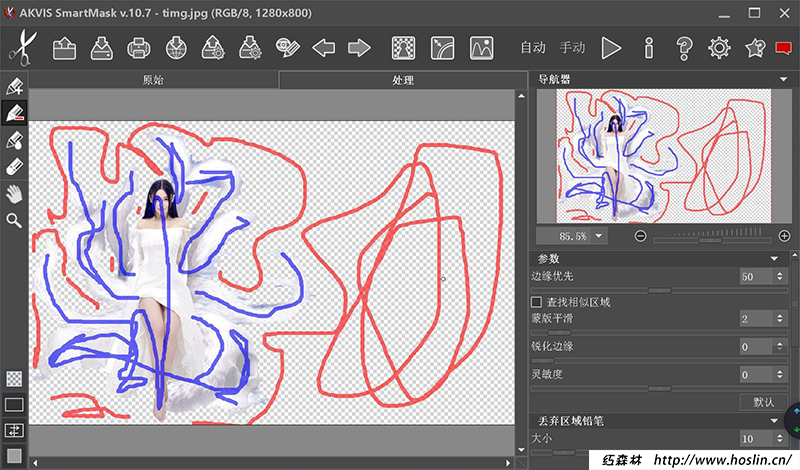Click the 蒙版平滑 slider
This screenshot has width=800, height=470.
click(659, 333)
